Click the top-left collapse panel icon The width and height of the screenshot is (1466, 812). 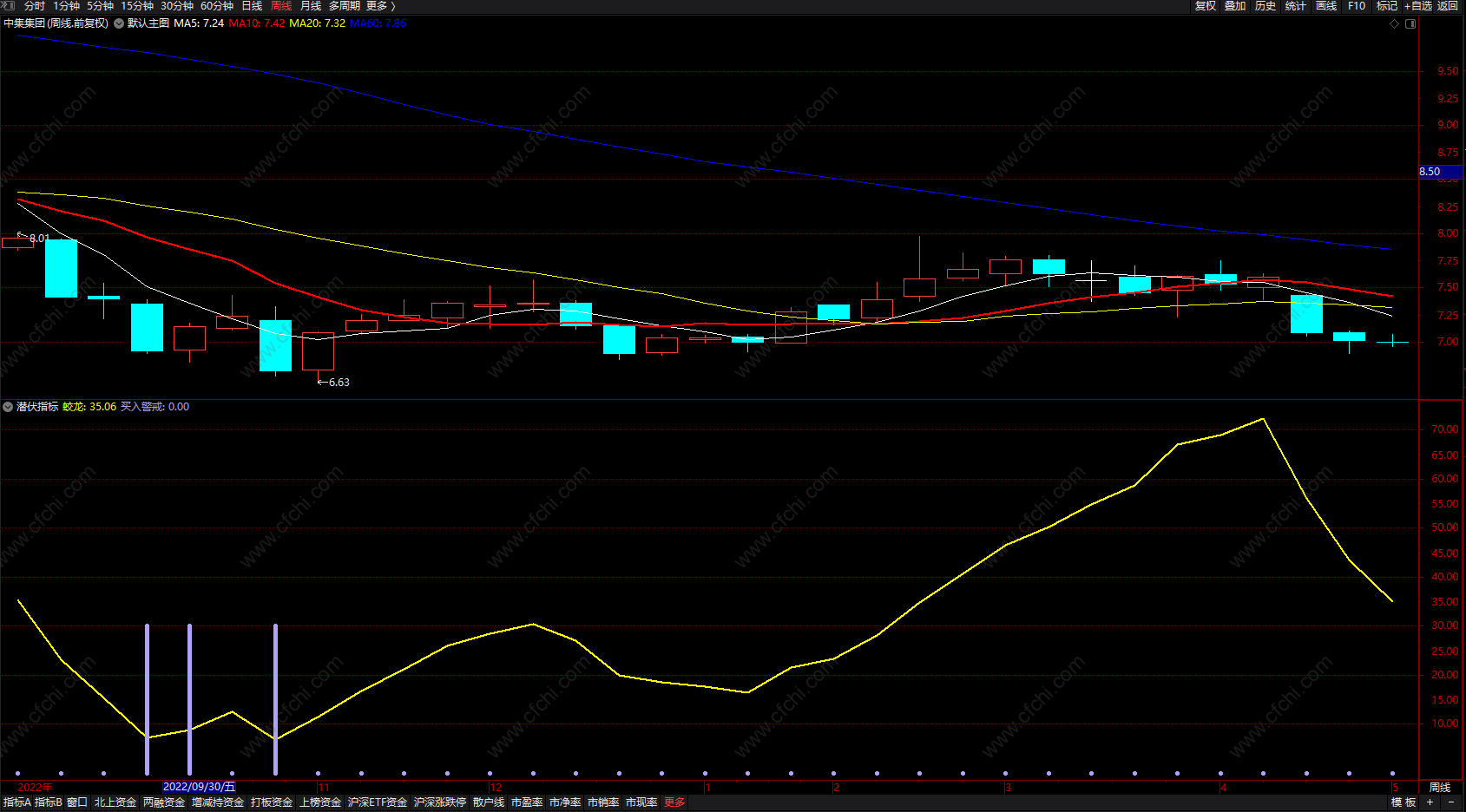8,6
